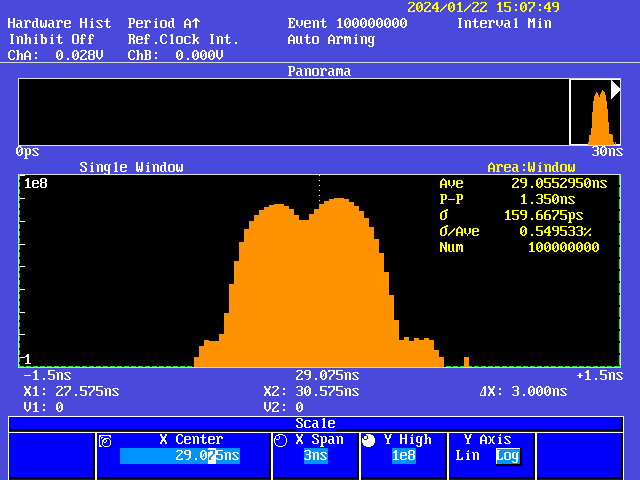Image resolution: width=640 pixels, height=480 pixels.
Task: Select the Hardware Hist mode label
Action: tap(59, 23)
